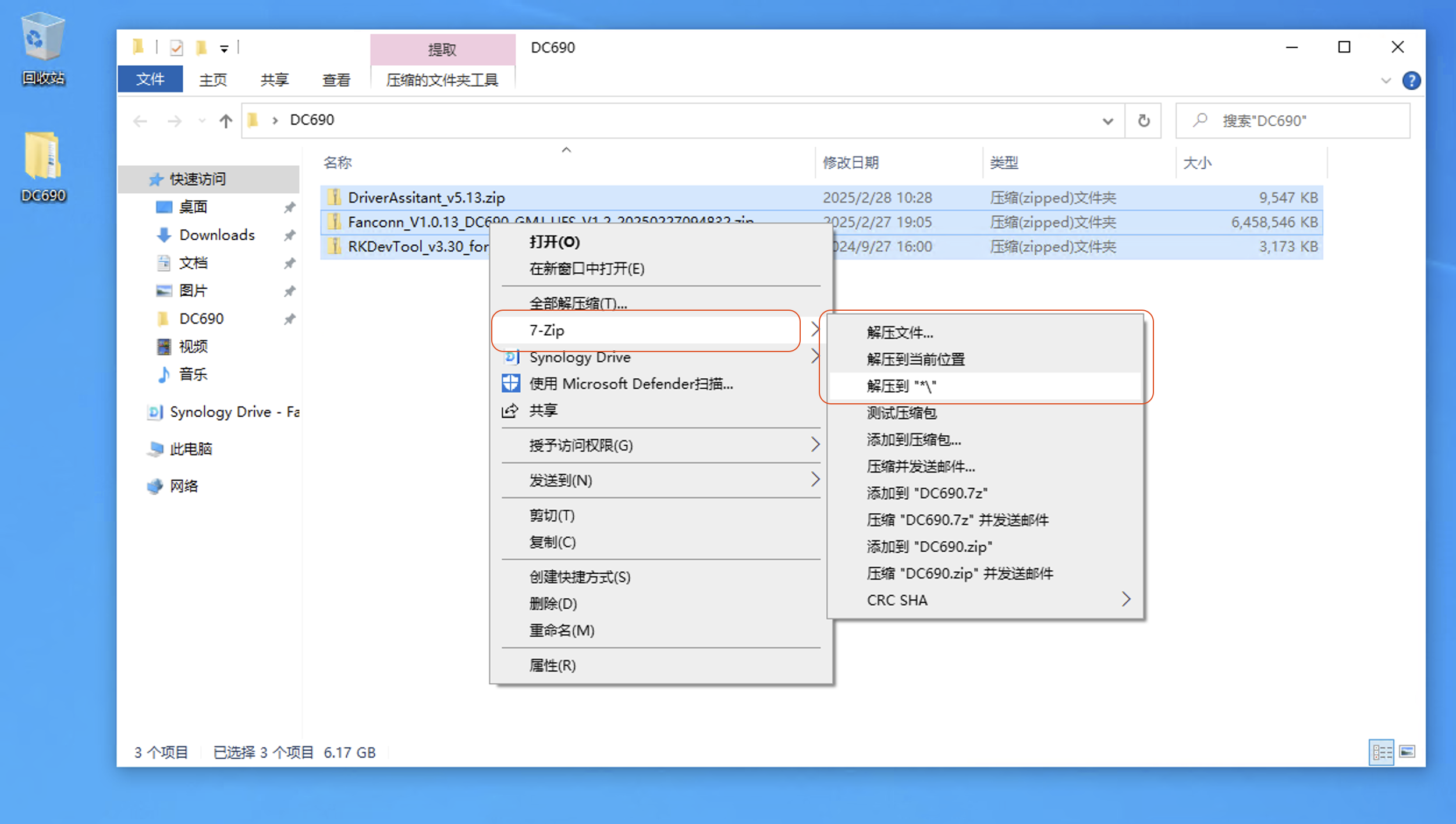The image size is (1456, 824).
Task: Choose 属性(R) from context menu
Action: click(x=661, y=665)
